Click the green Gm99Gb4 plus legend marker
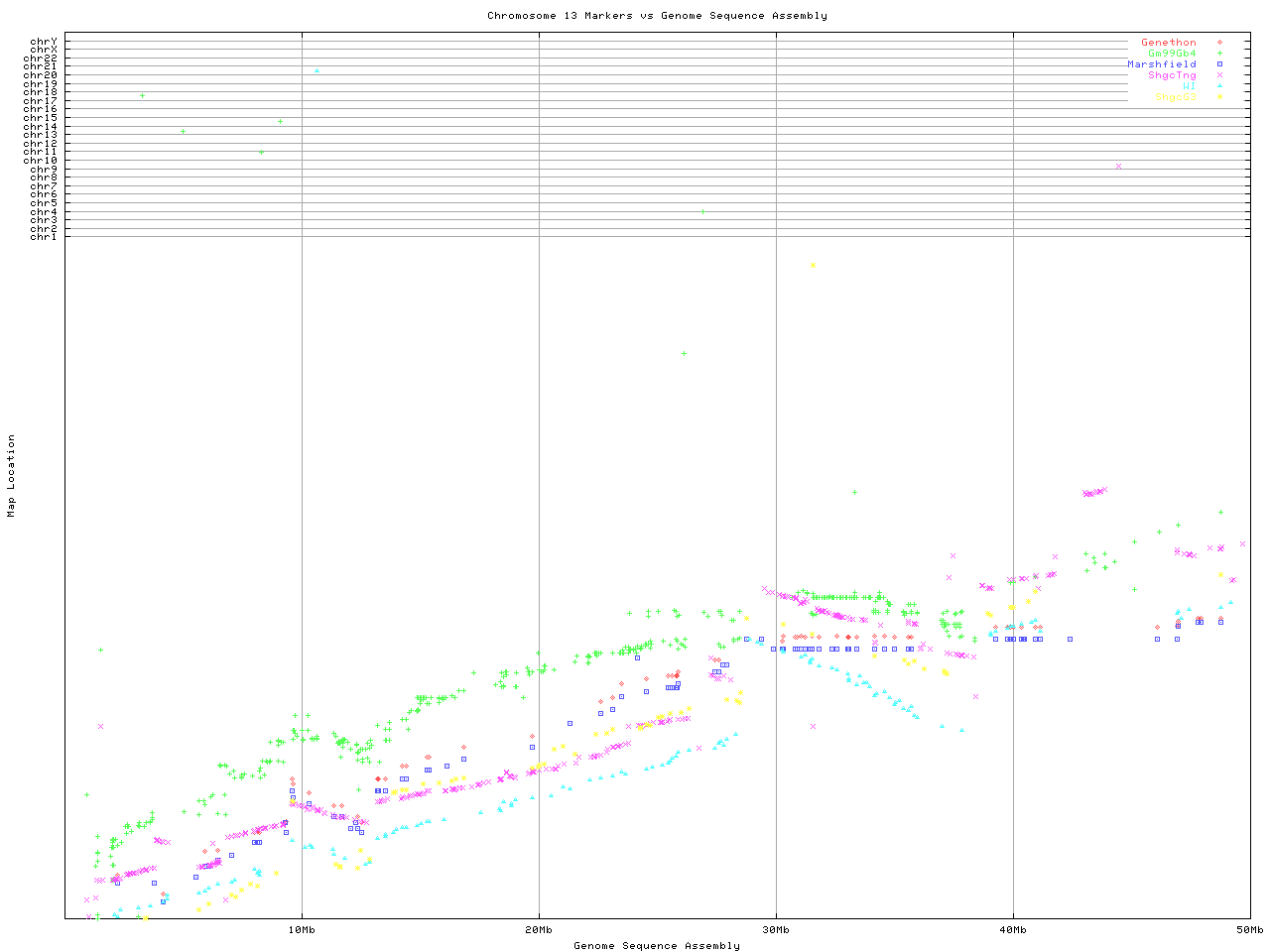The height and width of the screenshot is (952, 1270). pyautogui.click(x=1219, y=54)
